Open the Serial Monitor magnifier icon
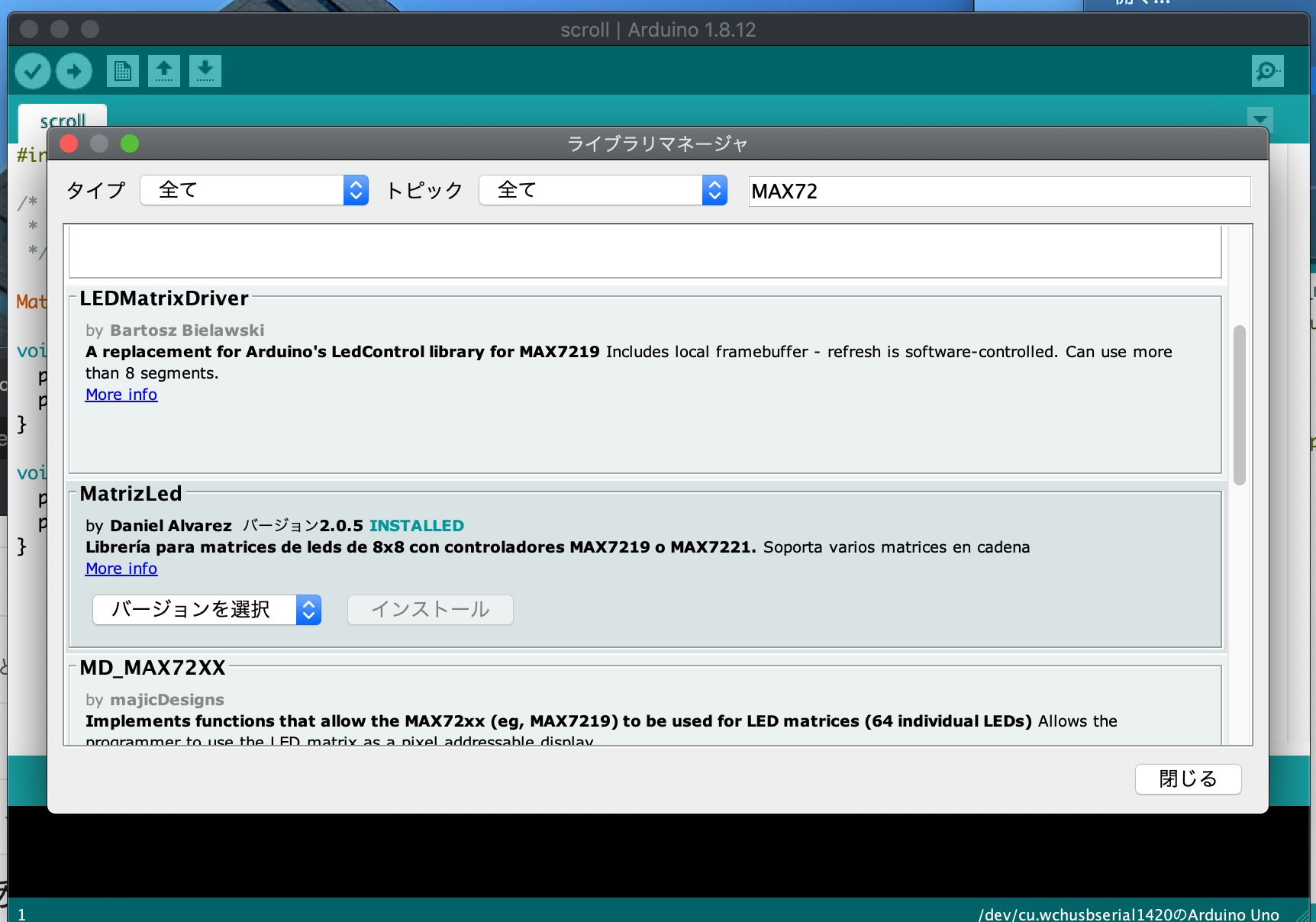1316x922 pixels. pyautogui.click(x=1267, y=72)
